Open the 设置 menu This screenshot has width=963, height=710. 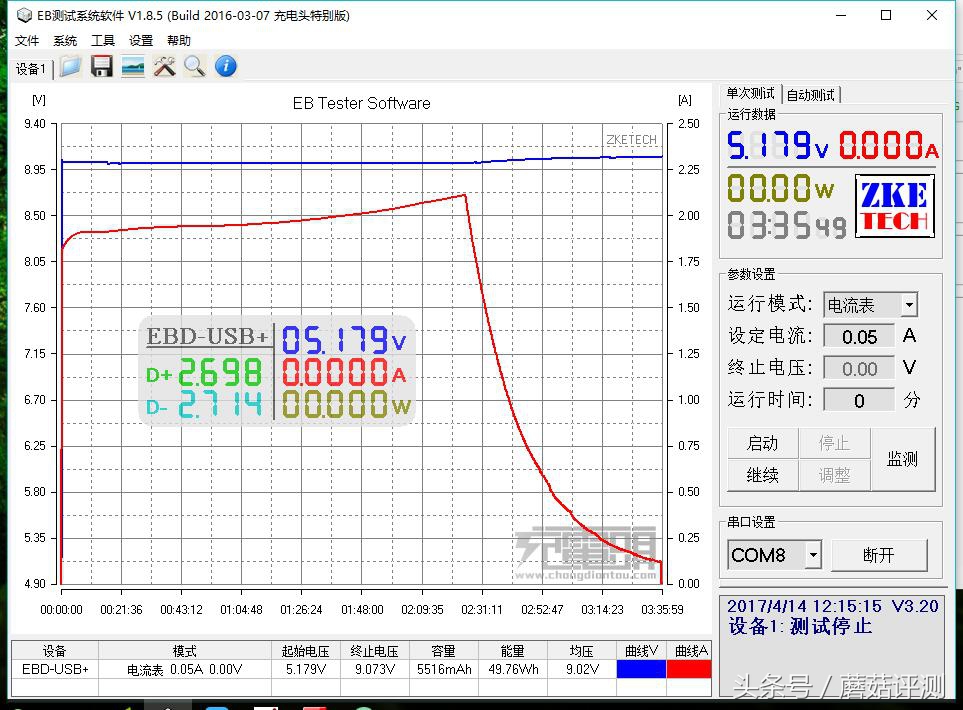coord(141,41)
